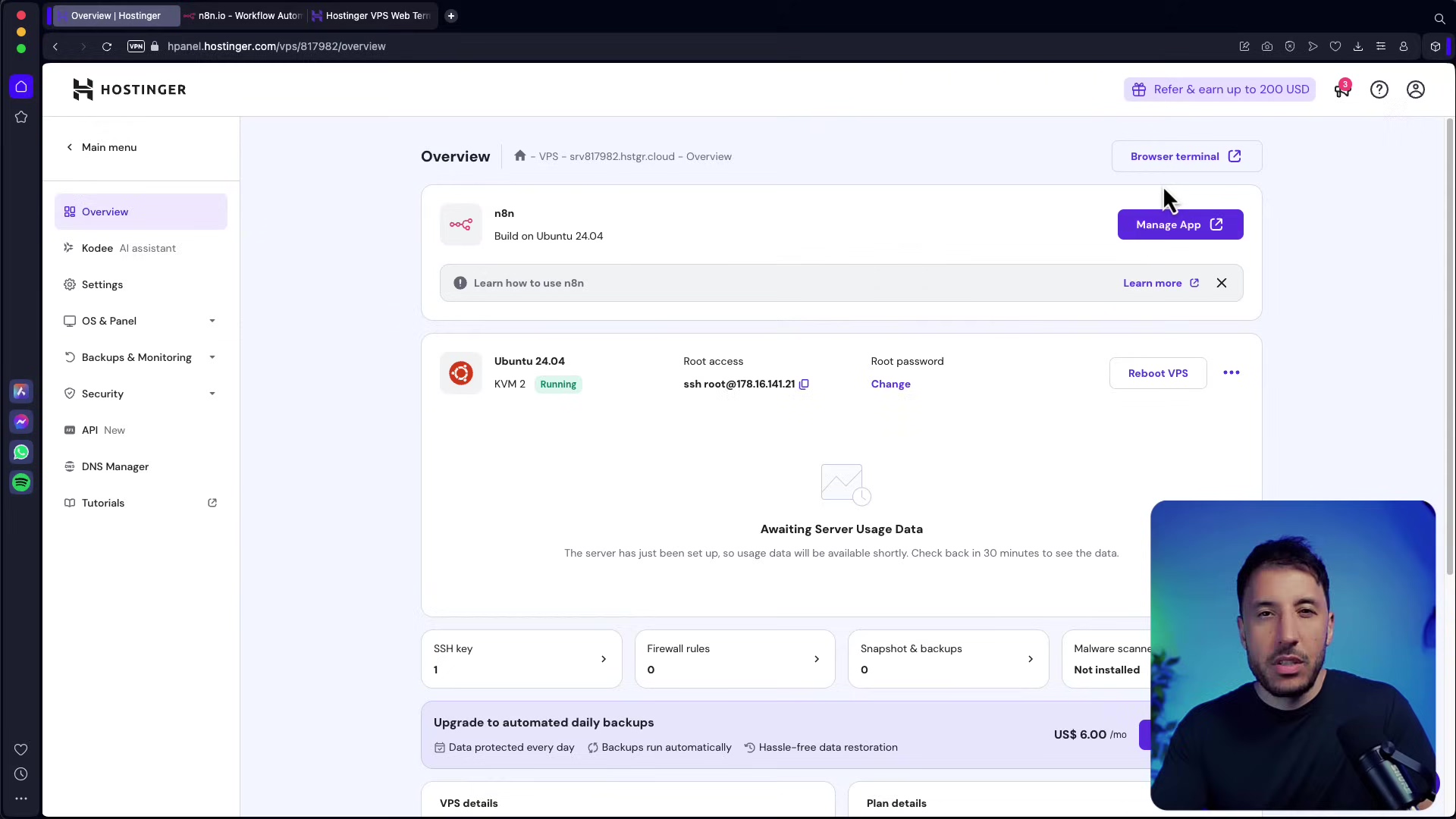This screenshot has width=1456, height=819.
Task: Dismiss the Learn how to use n8n banner
Action: coord(1222,283)
